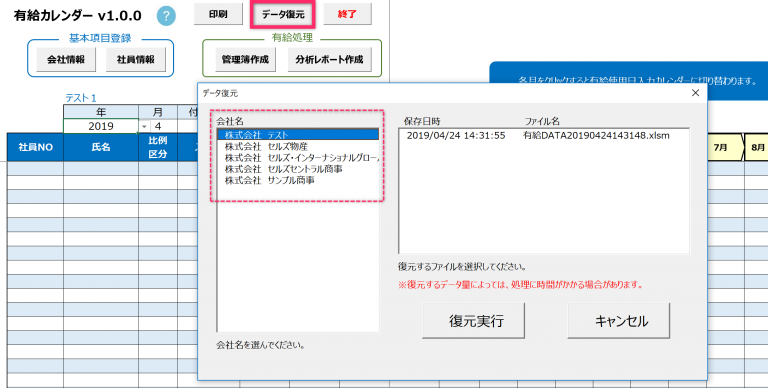
Task: Open 社員情報 employee info
Action: coord(136,60)
